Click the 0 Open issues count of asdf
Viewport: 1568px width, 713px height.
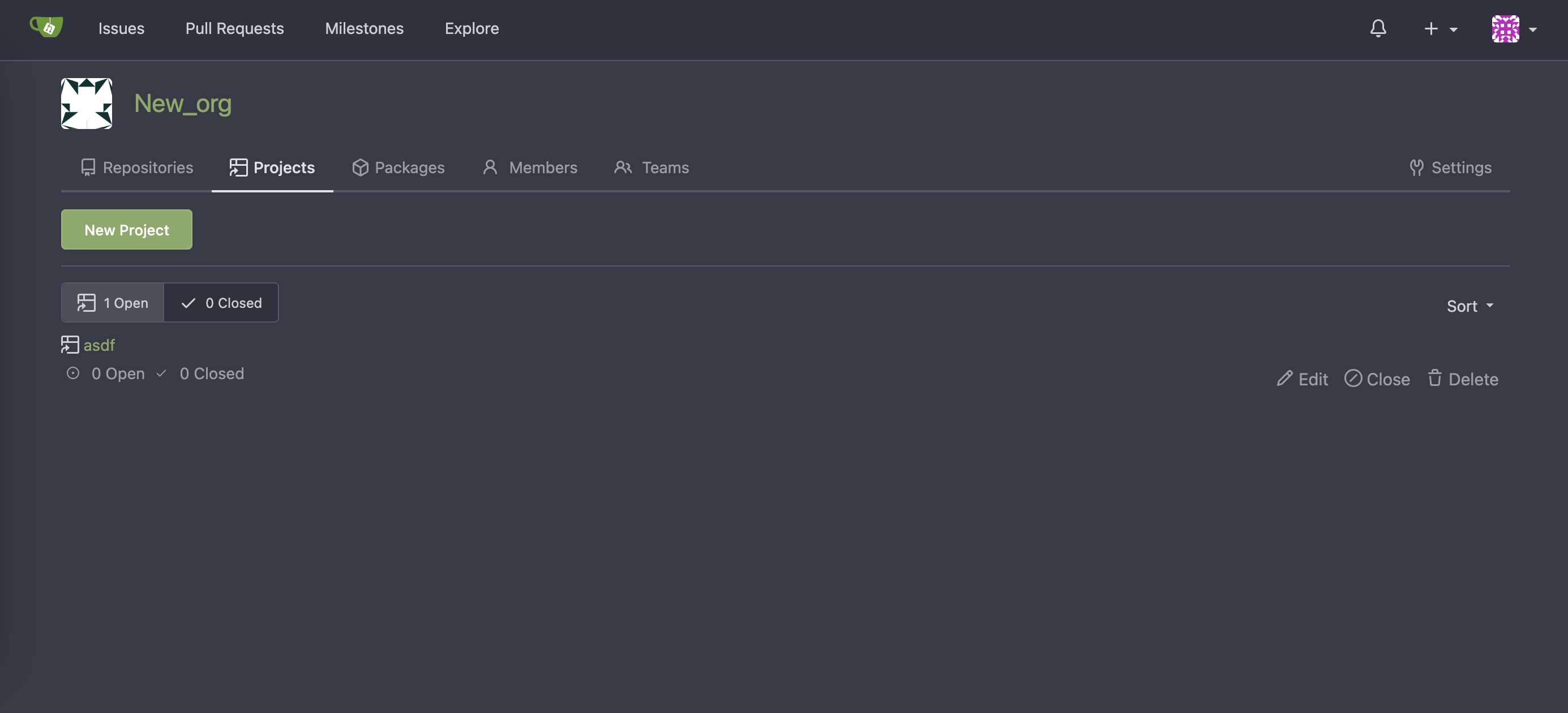[x=106, y=373]
